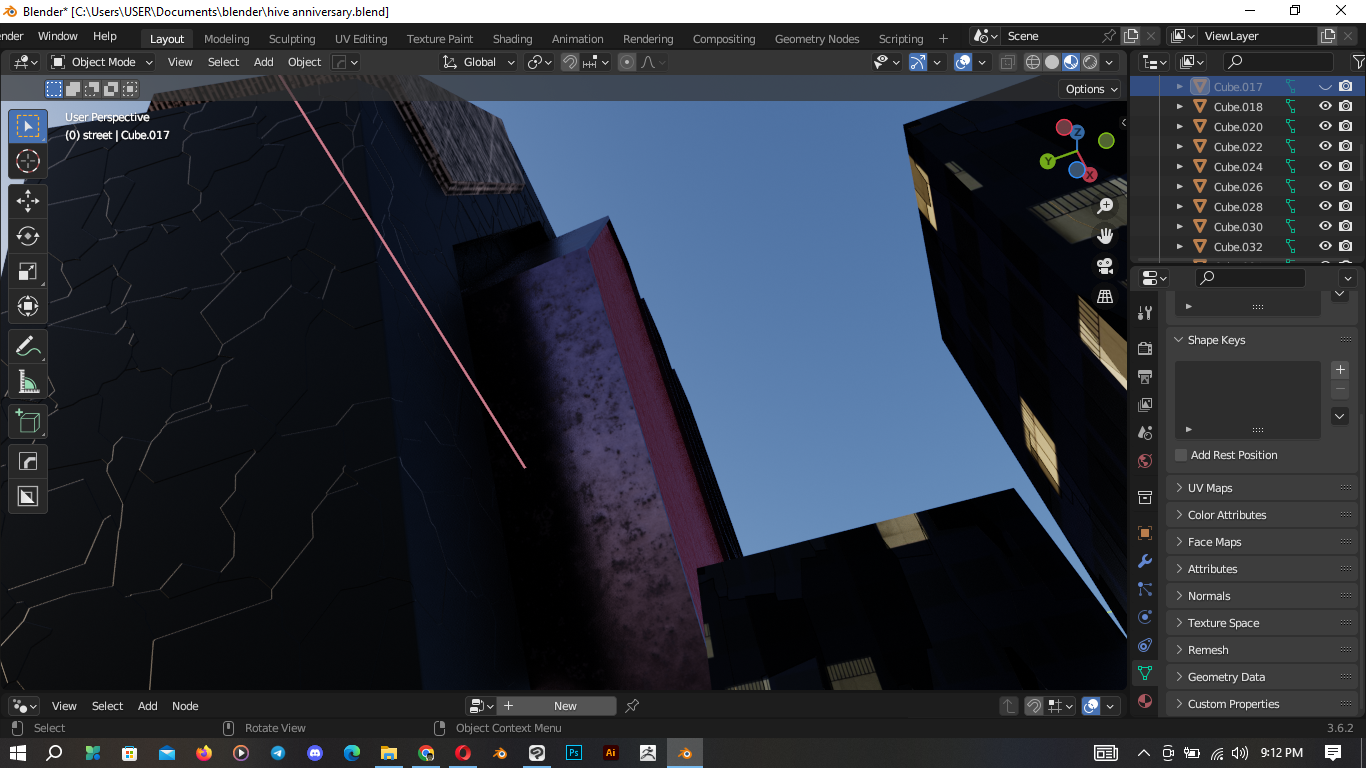Expand the Geometry Data panel
This screenshot has height=768, width=1366.
click(1263, 677)
